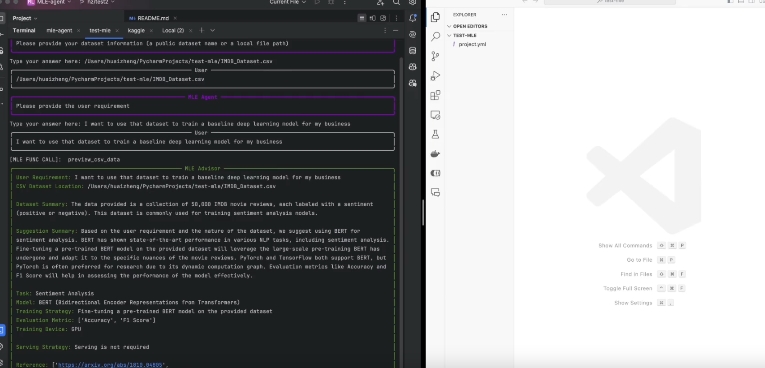The image size is (765, 368).
Task: Add a new terminal tab
Action: 201,30
